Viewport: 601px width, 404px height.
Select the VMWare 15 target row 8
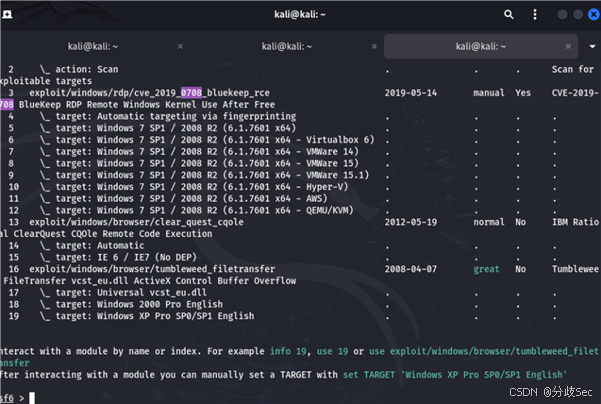coord(207,163)
